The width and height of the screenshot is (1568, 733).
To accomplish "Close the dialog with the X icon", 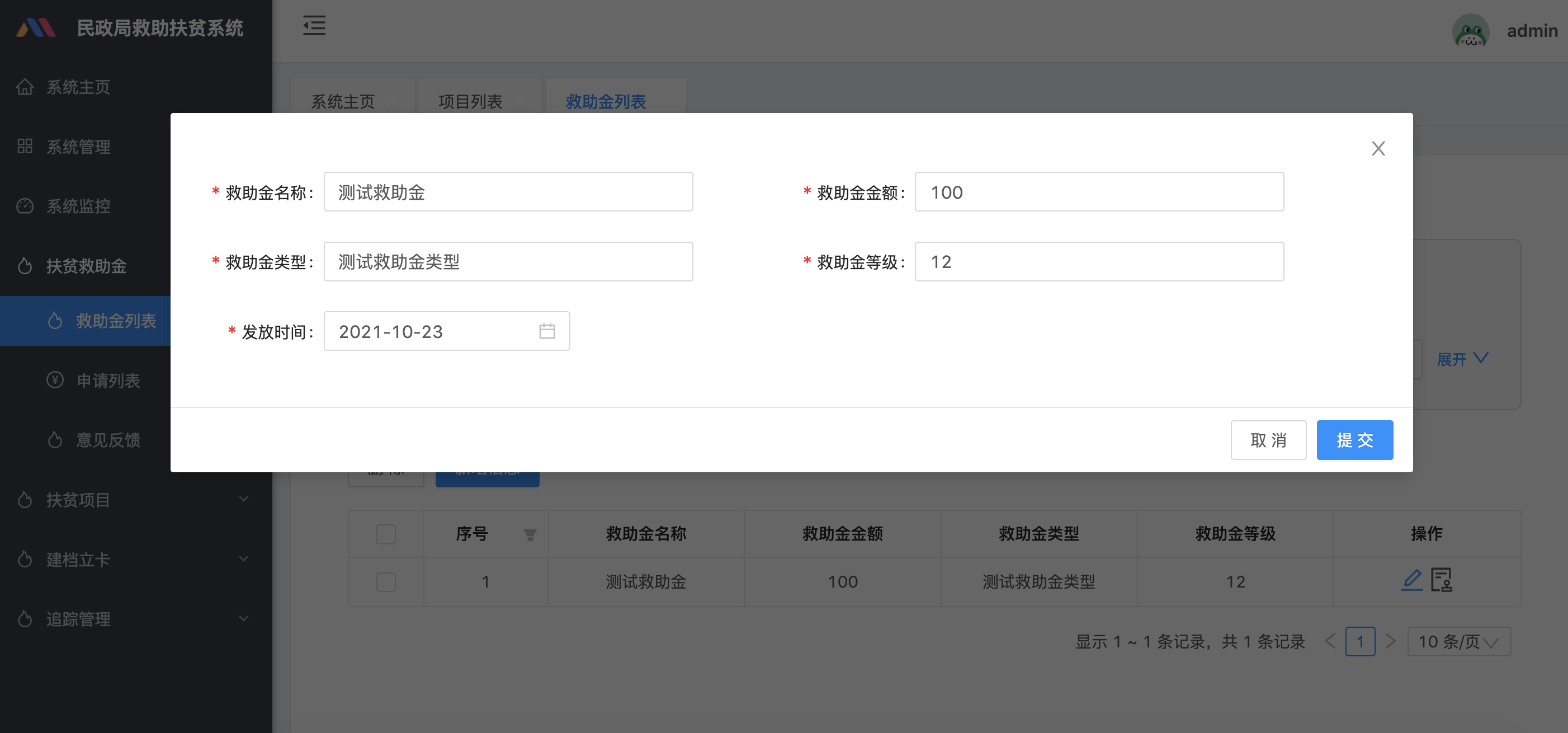I will pyautogui.click(x=1378, y=148).
